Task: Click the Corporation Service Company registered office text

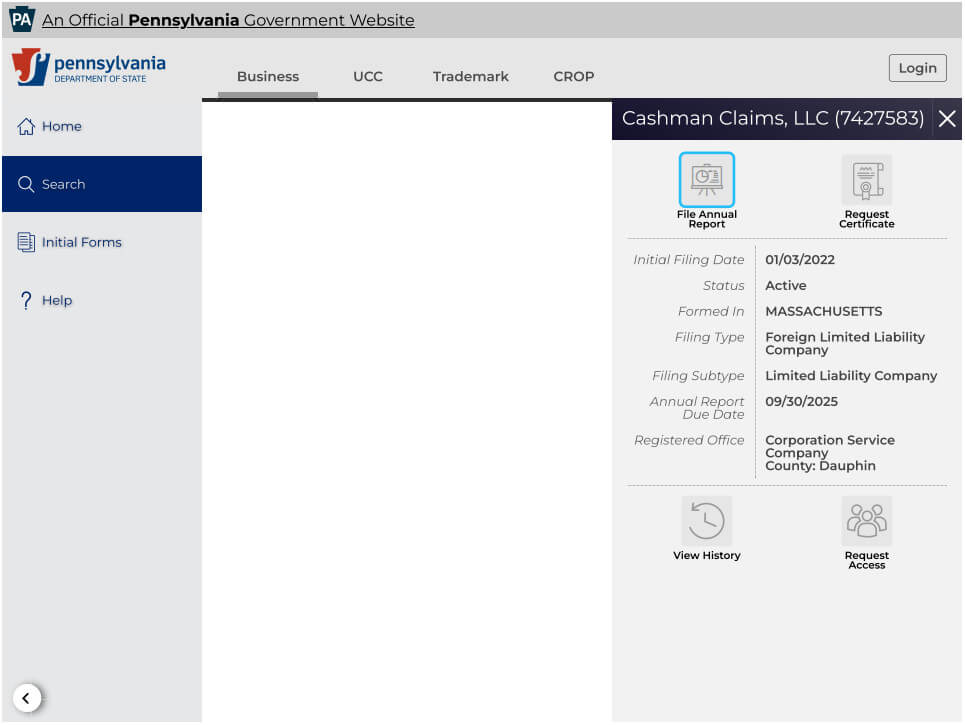Action: pyautogui.click(x=829, y=446)
